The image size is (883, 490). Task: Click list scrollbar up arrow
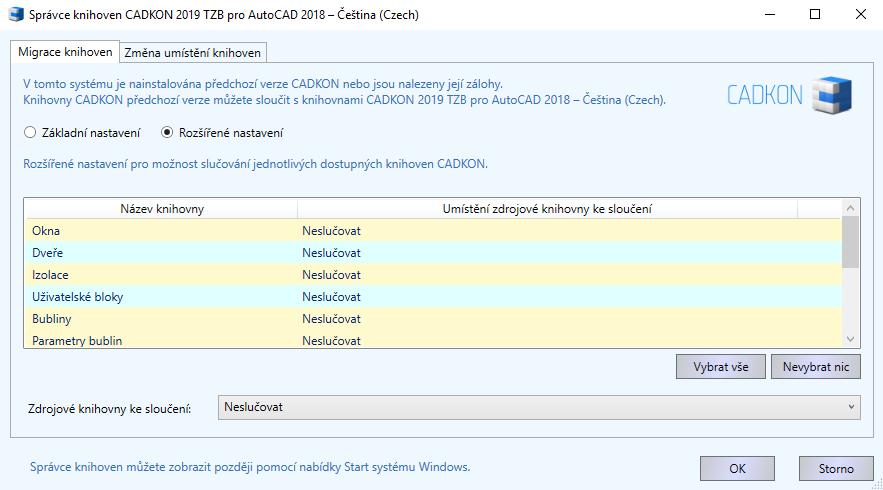(850, 208)
